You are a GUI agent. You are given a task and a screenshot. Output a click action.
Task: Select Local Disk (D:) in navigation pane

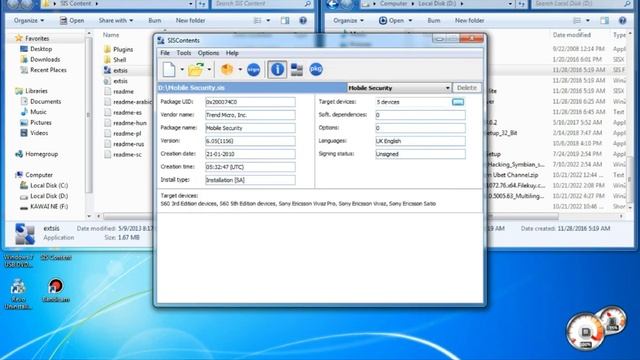tap(49, 196)
